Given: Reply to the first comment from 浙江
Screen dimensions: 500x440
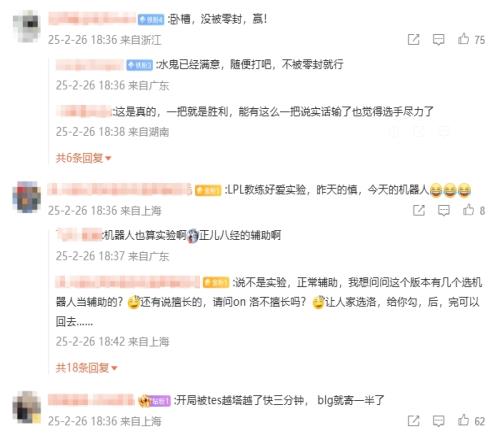Looking at the screenshot, I should click(438, 40).
